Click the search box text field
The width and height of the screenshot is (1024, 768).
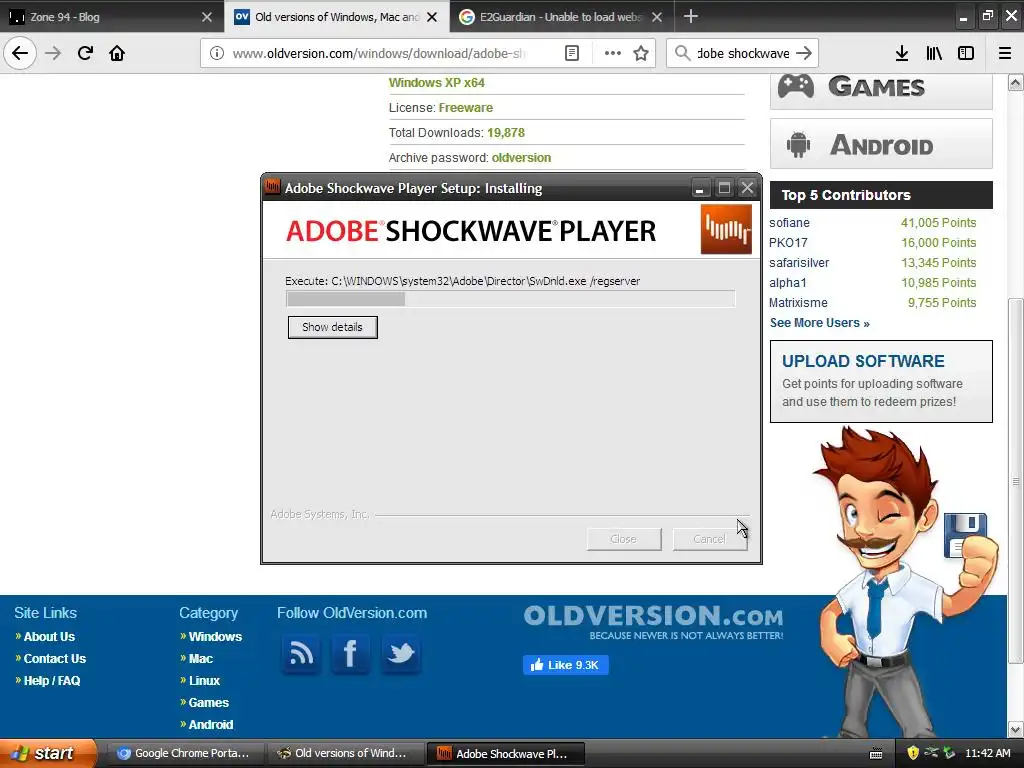[743, 53]
